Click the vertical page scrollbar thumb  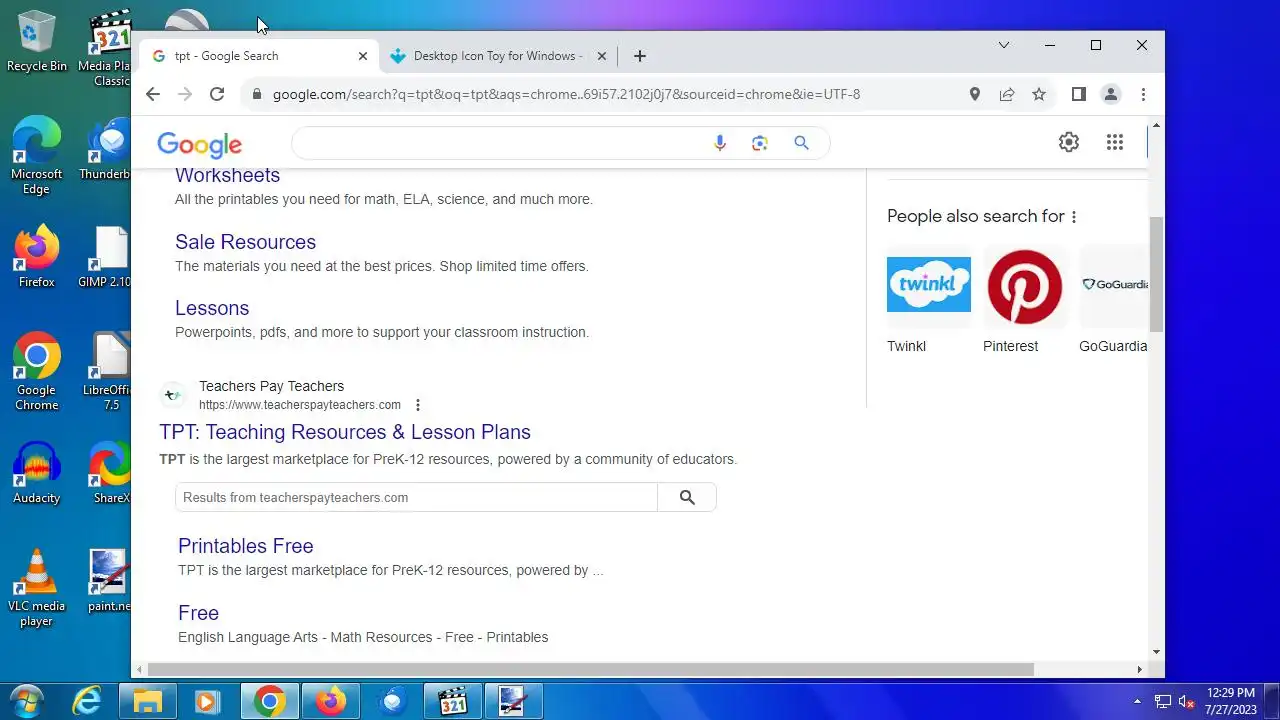(x=1156, y=274)
